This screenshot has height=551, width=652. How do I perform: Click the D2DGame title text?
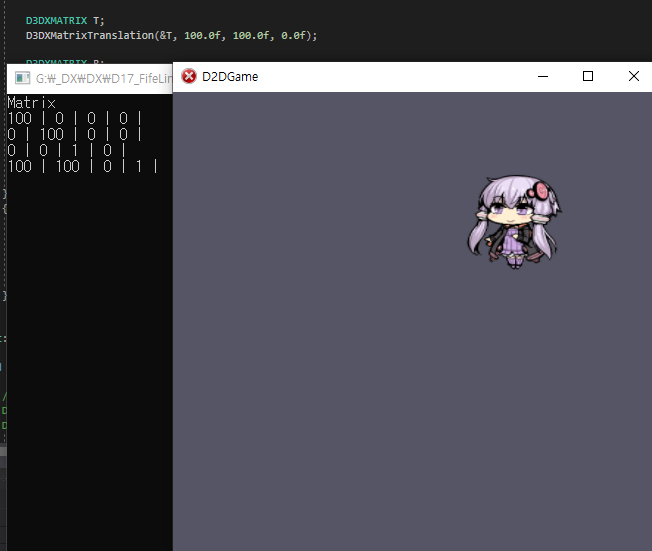tap(230, 77)
